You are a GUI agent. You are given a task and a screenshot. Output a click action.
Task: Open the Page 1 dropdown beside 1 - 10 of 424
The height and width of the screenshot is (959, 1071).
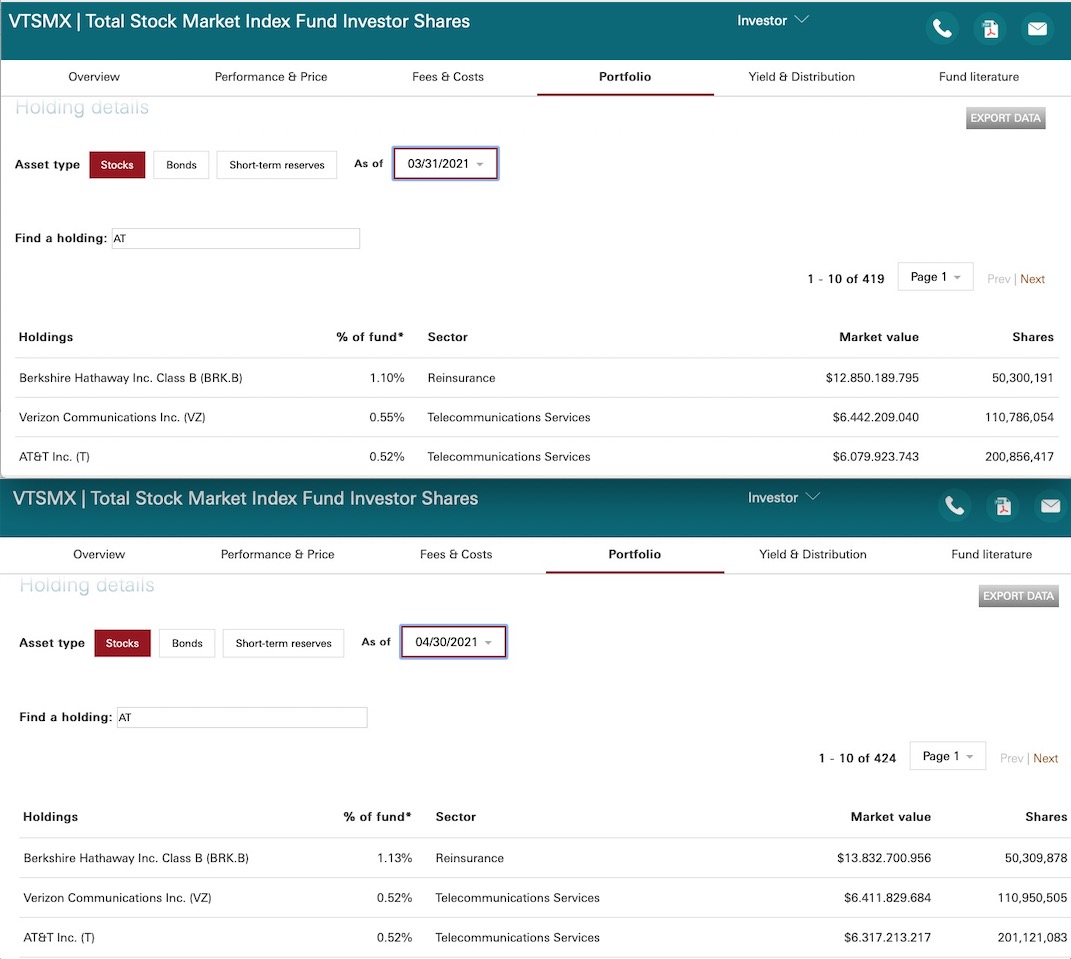[x=947, y=756]
